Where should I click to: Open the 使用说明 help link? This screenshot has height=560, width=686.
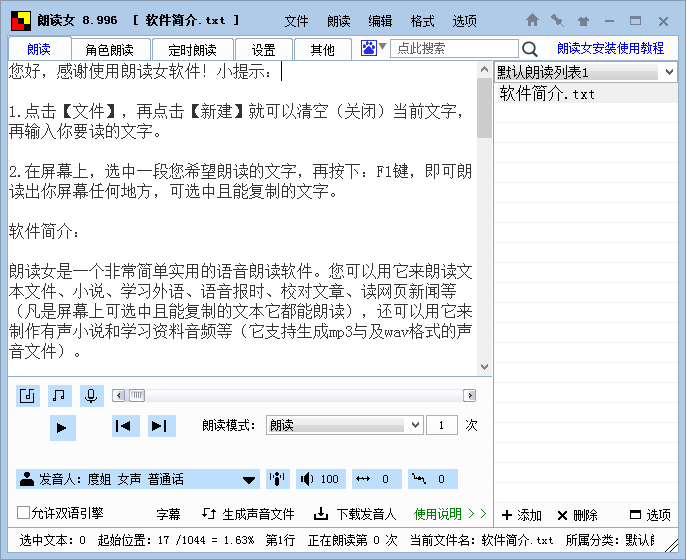(x=450, y=514)
